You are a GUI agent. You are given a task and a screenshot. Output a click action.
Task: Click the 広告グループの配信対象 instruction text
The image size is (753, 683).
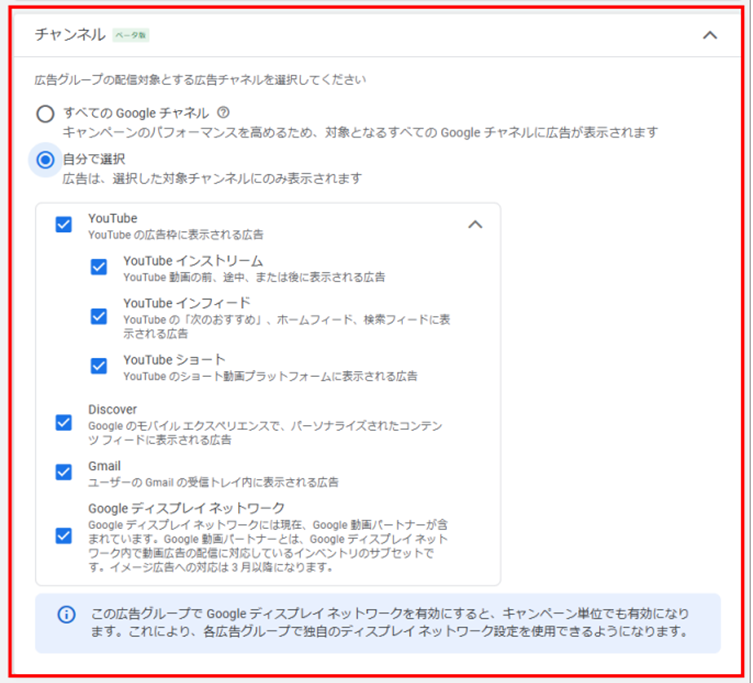tap(200, 80)
